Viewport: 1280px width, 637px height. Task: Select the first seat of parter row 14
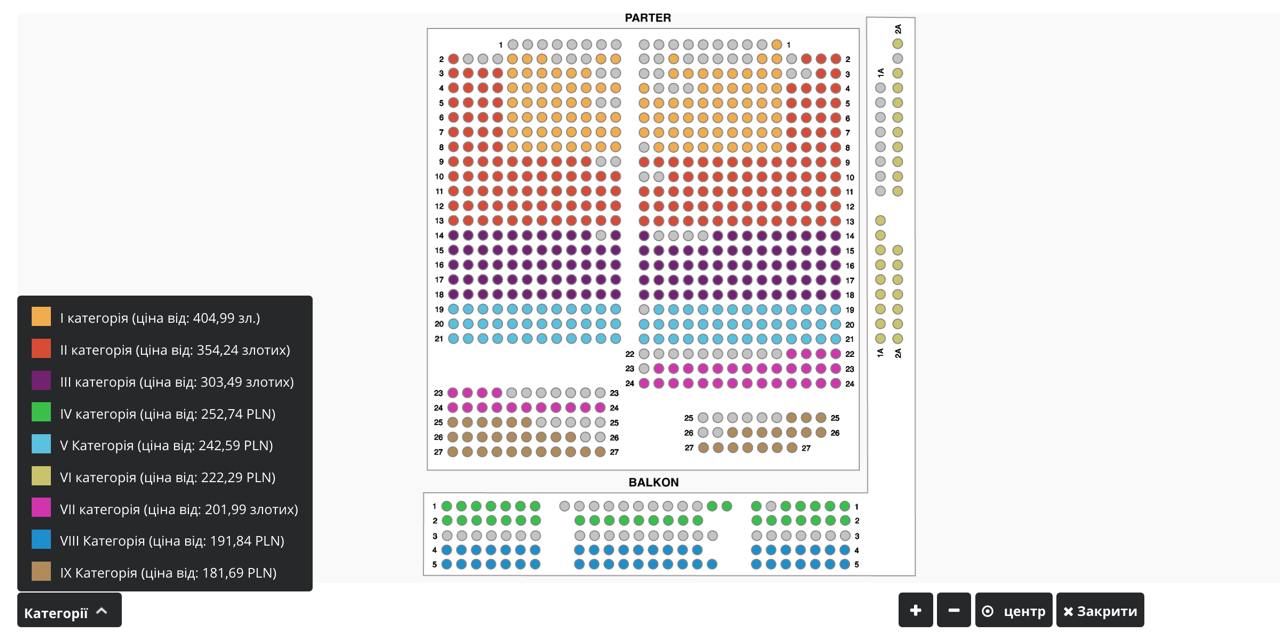tap(453, 236)
